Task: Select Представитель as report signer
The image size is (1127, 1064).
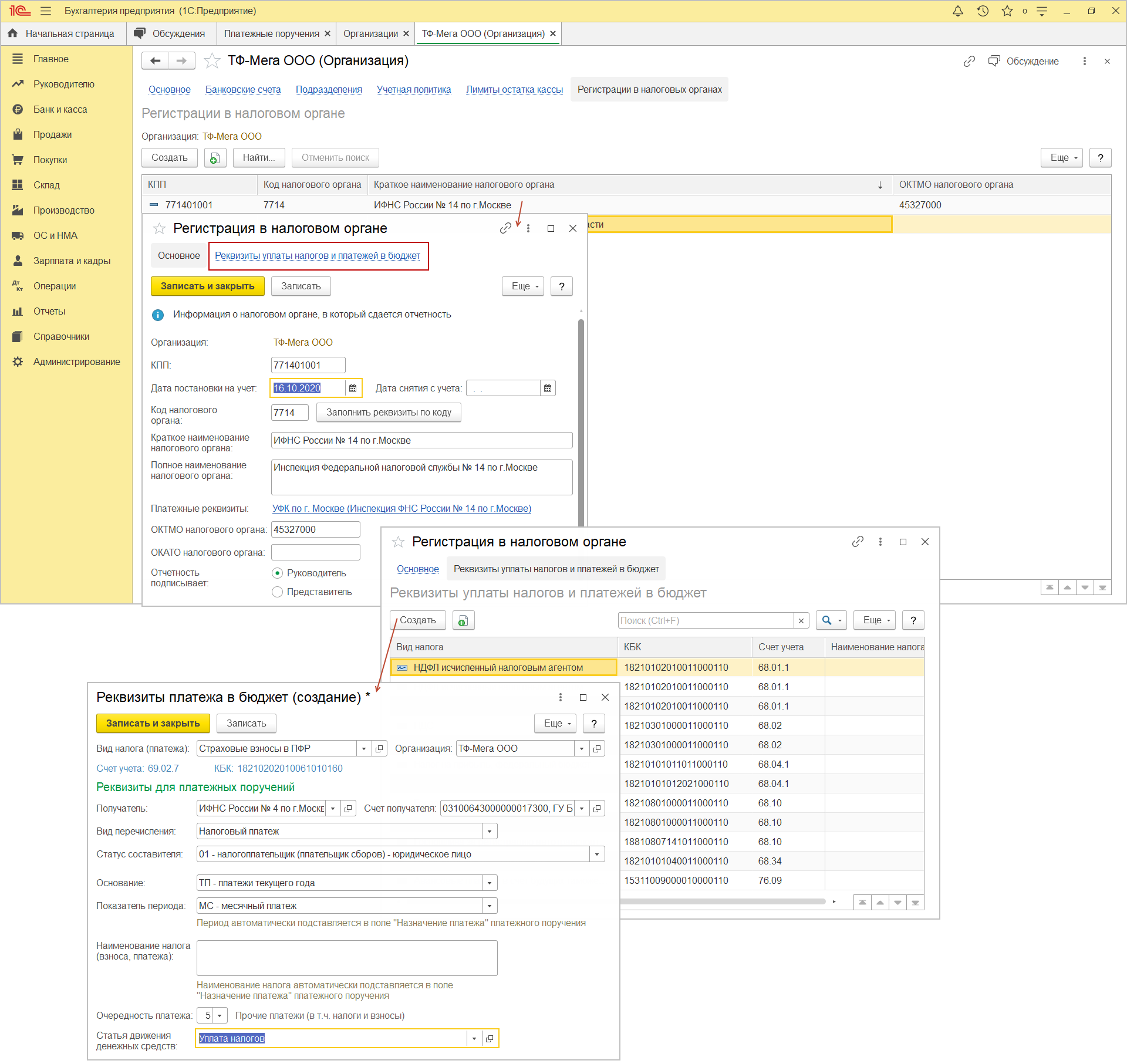Action: 278,592
